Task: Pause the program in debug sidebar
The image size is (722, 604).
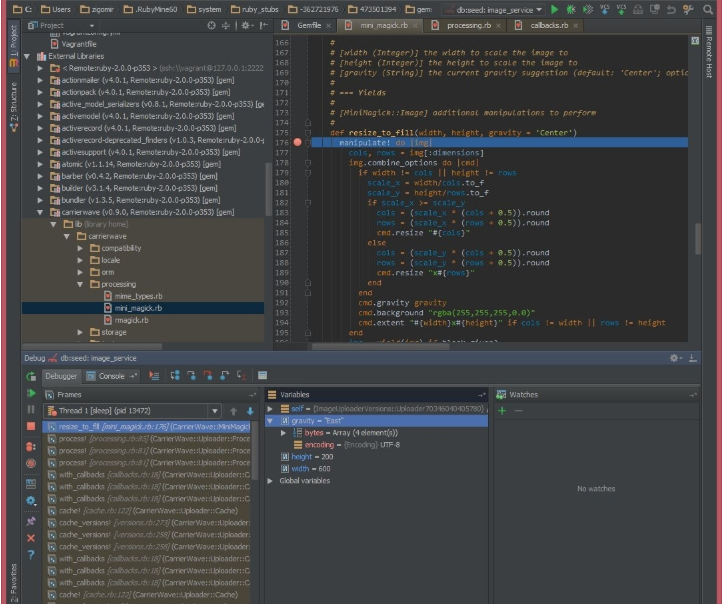Action: pos(30,410)
